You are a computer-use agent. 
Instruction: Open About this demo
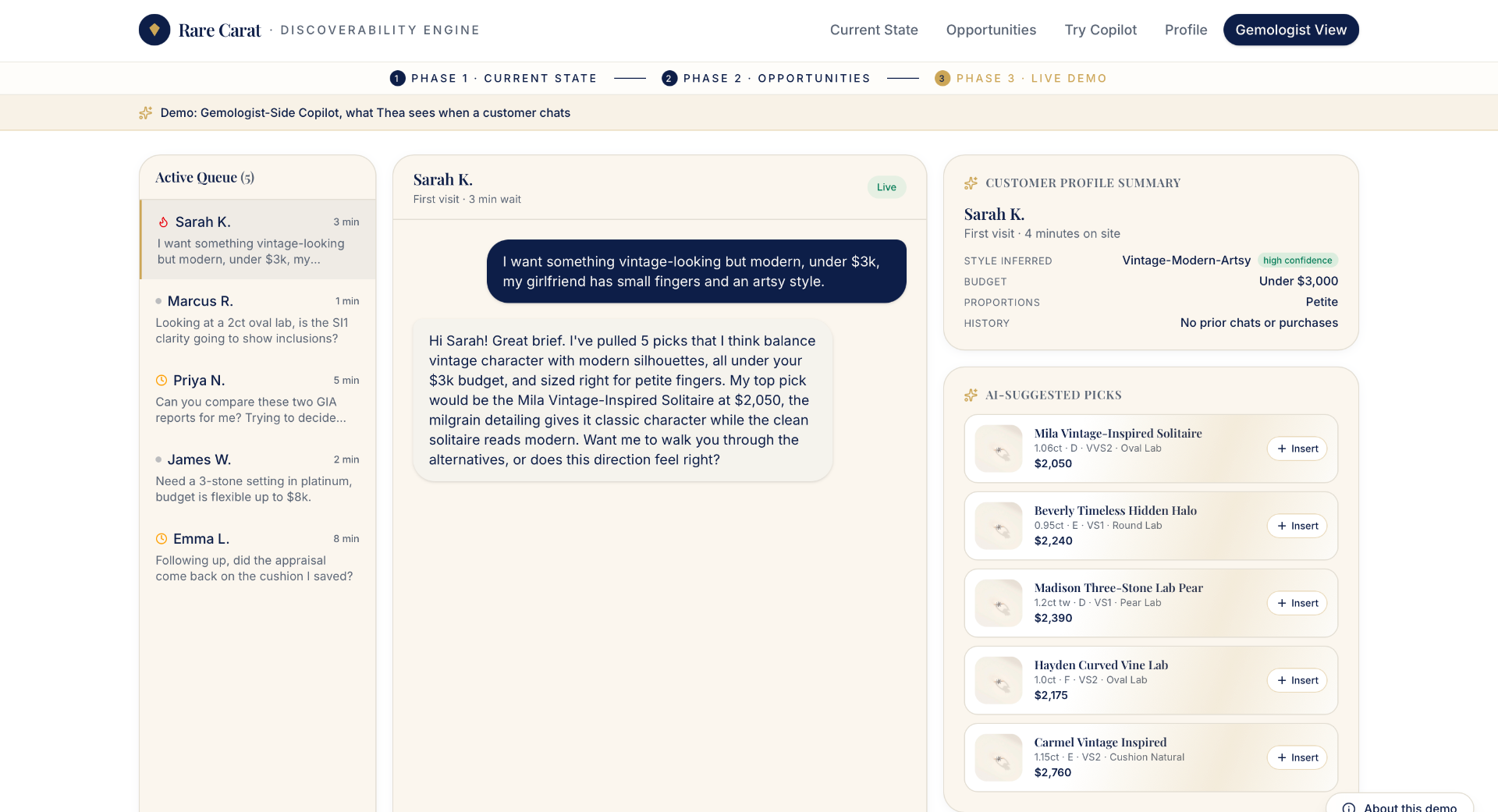coord(1400,803)
